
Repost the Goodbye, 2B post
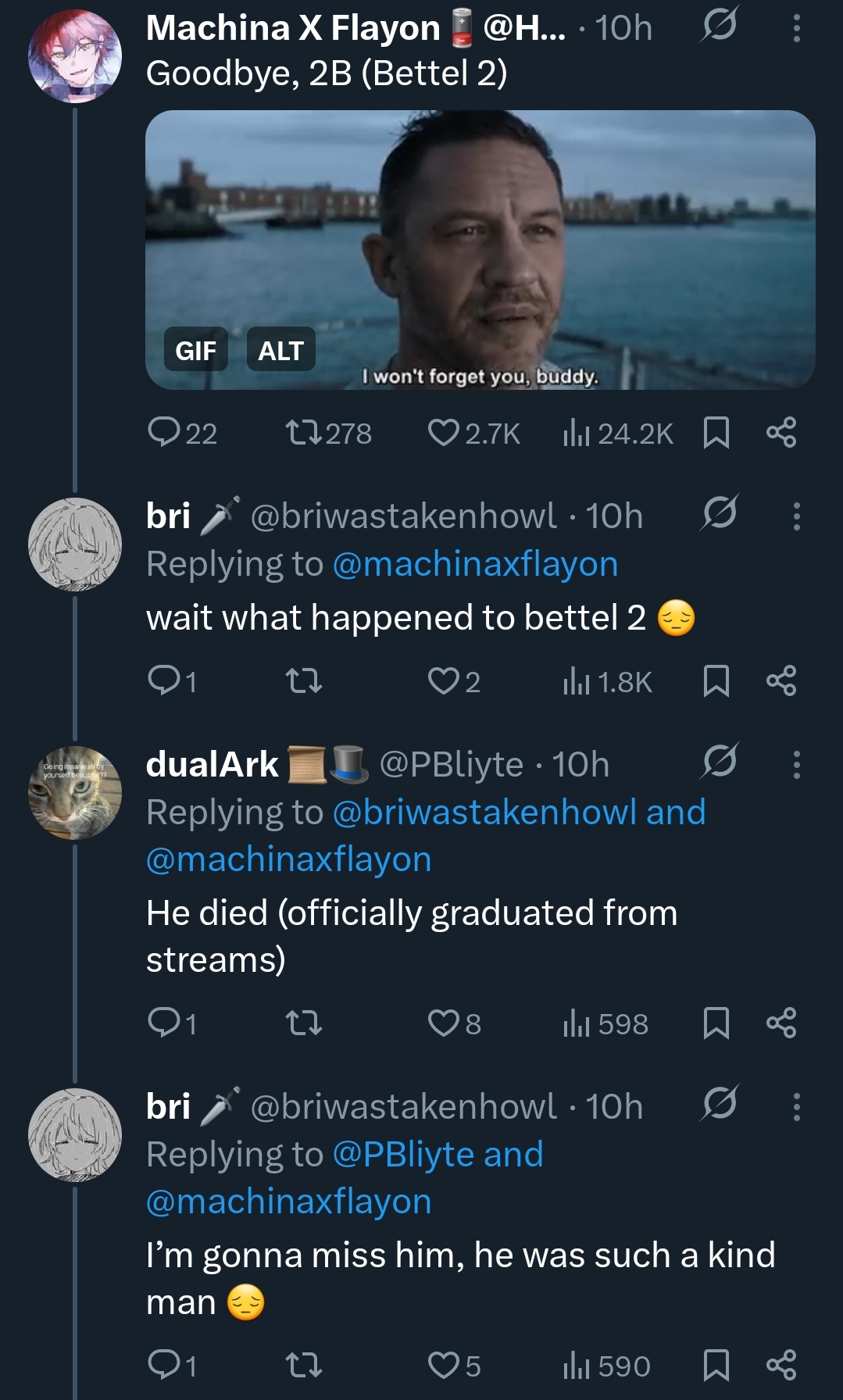pyautogui.click(x=304, y=433)
